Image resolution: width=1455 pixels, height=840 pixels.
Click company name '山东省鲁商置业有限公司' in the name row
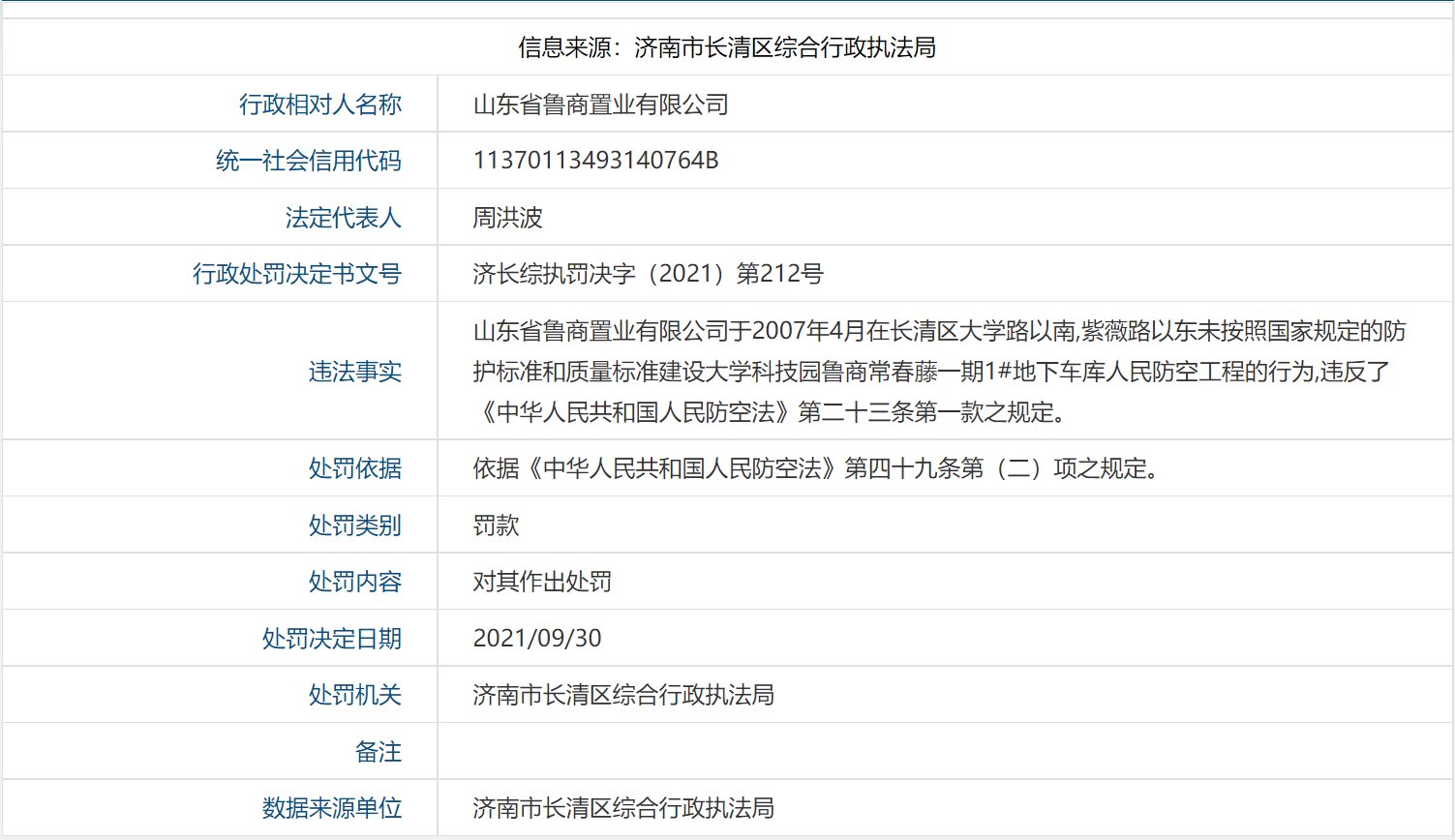[x=601, y=105]
